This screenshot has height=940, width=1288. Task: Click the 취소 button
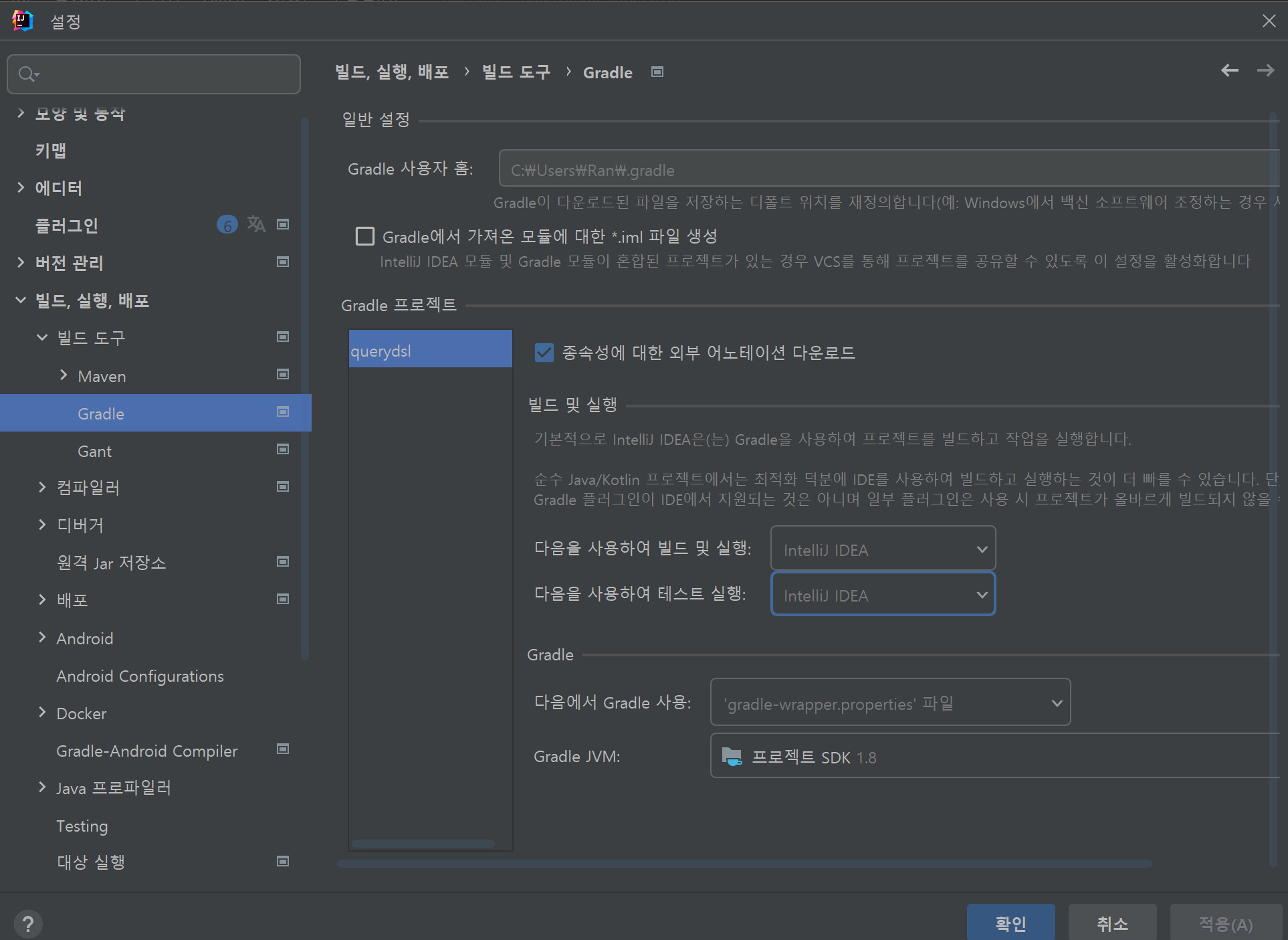1111,923
